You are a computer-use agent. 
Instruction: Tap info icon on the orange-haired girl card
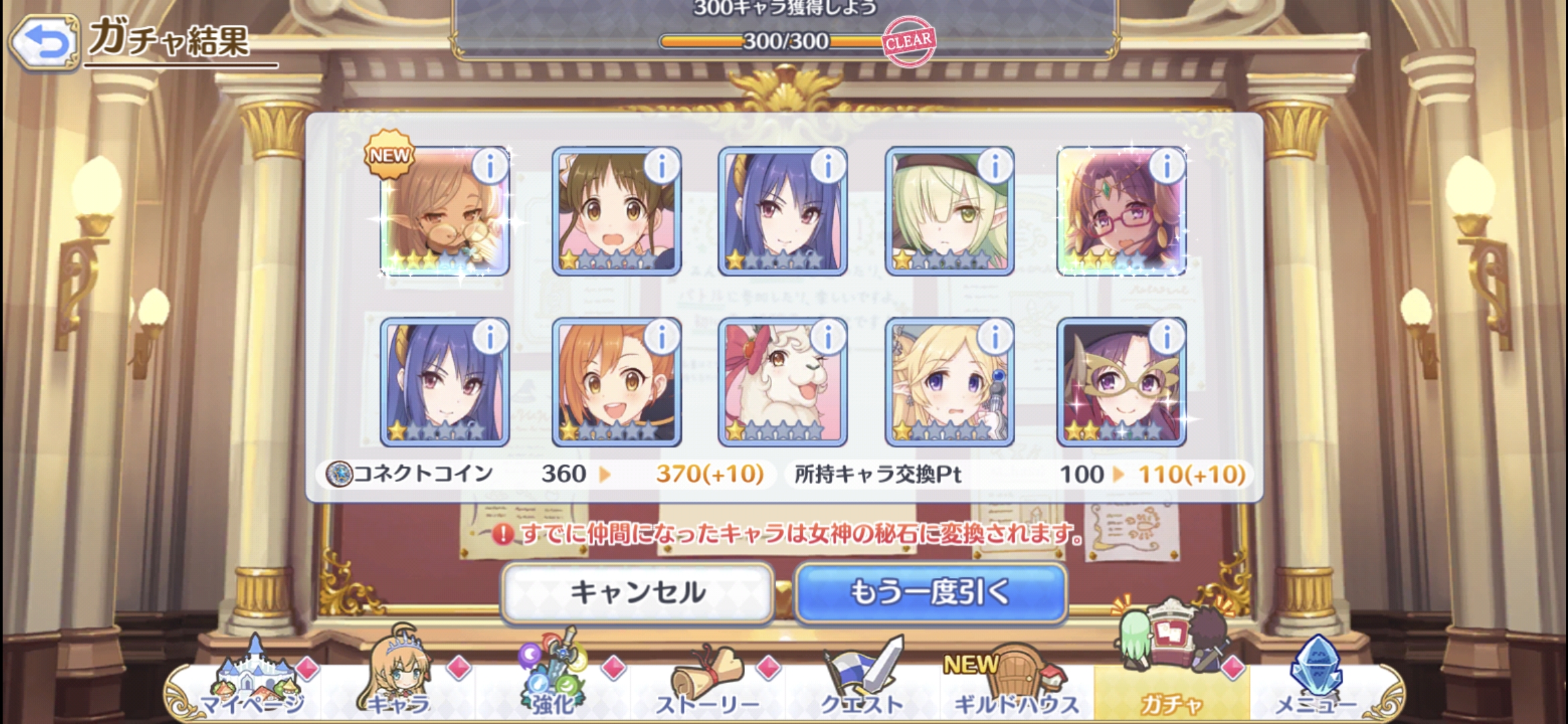coord(662,337)
